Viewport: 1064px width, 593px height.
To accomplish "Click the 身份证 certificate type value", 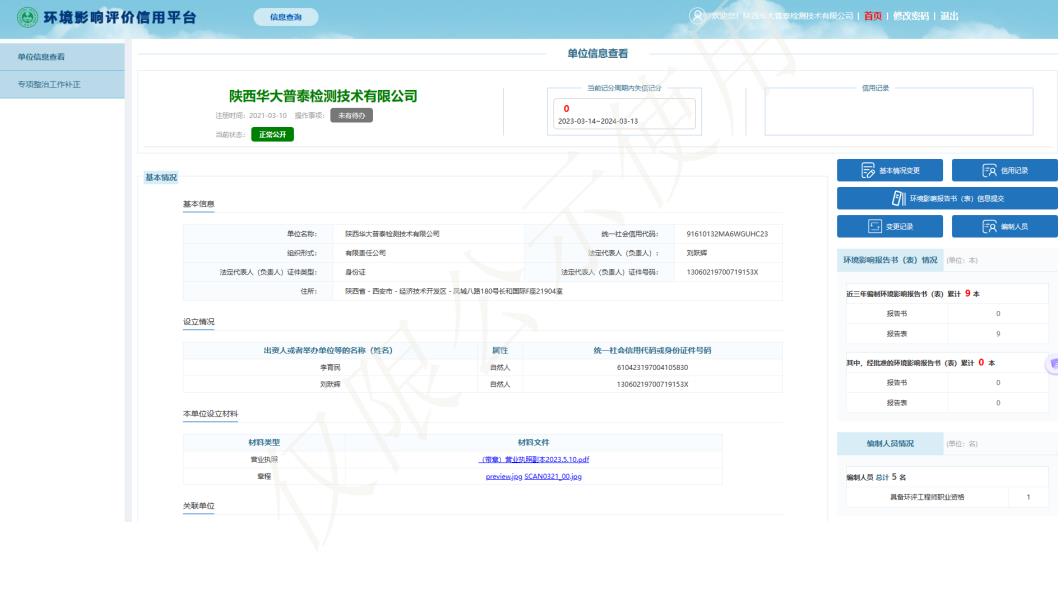I will pyautogui.click(x=355, y=272).
